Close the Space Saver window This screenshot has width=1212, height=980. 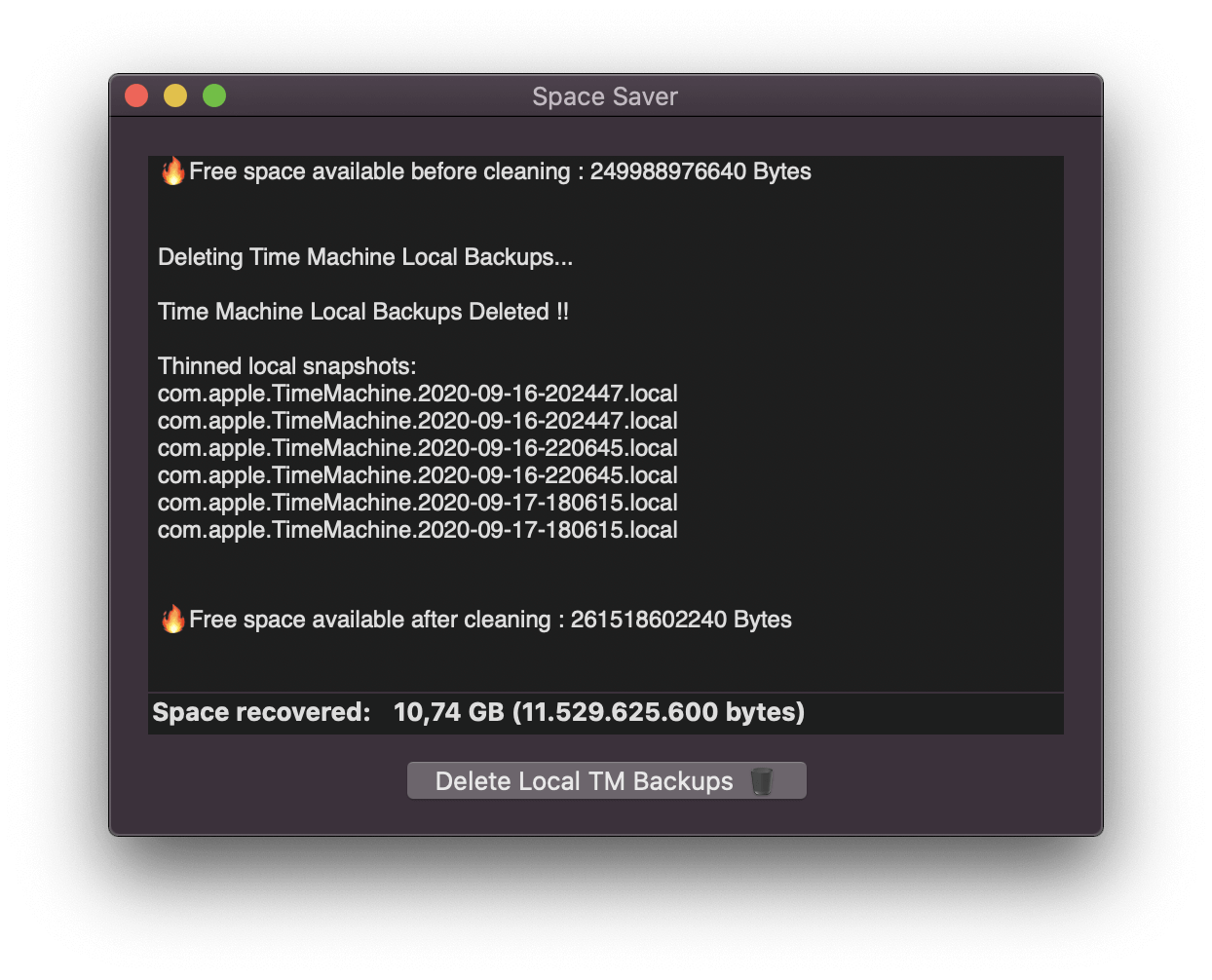[136, 95]
